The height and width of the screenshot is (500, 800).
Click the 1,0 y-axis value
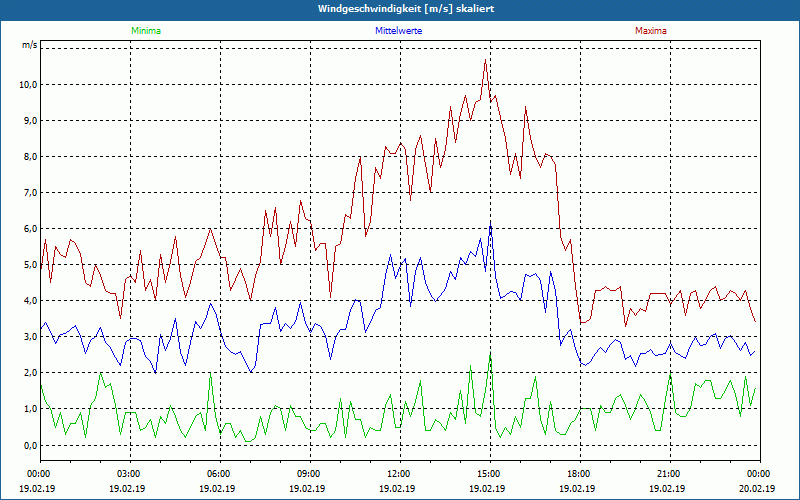tap(31, 409)
